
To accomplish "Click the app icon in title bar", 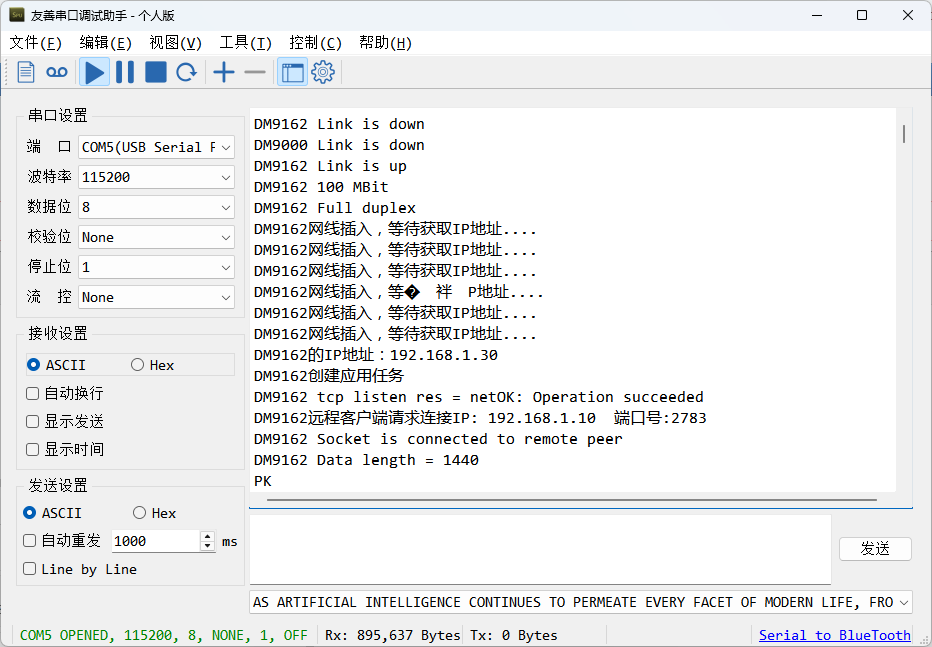I will (17, 15).
